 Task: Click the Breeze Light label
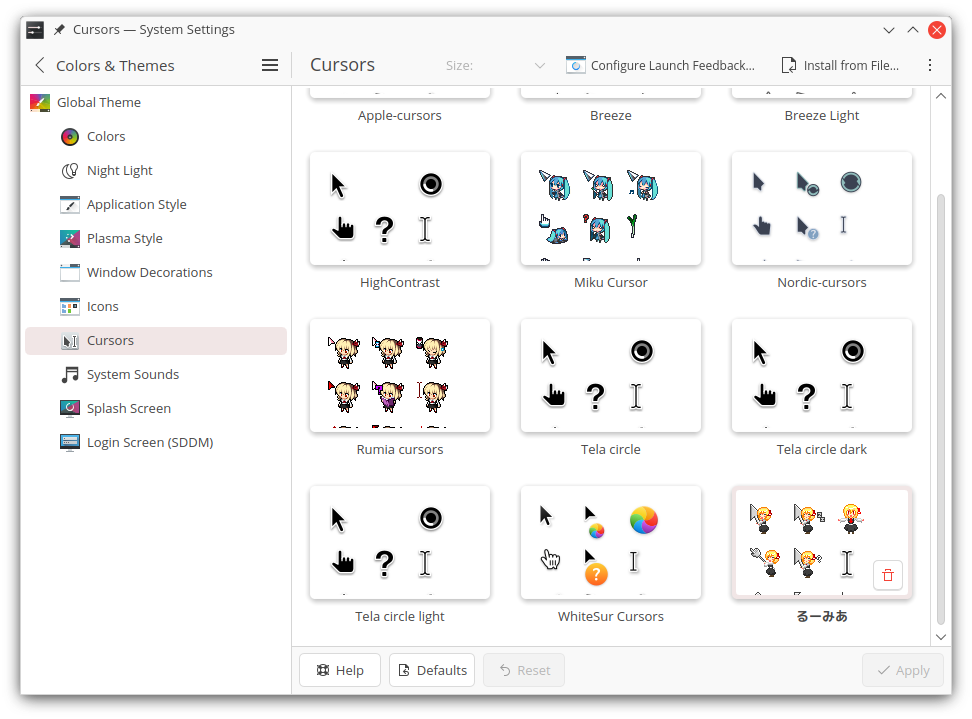[x=822, y=115]
